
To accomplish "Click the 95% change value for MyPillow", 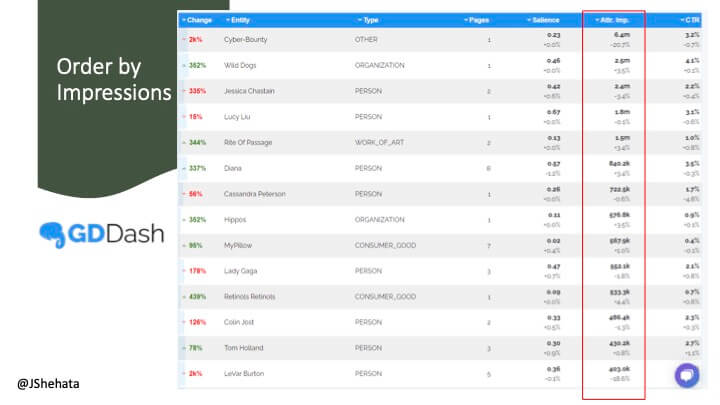I will tap(195, 245).
